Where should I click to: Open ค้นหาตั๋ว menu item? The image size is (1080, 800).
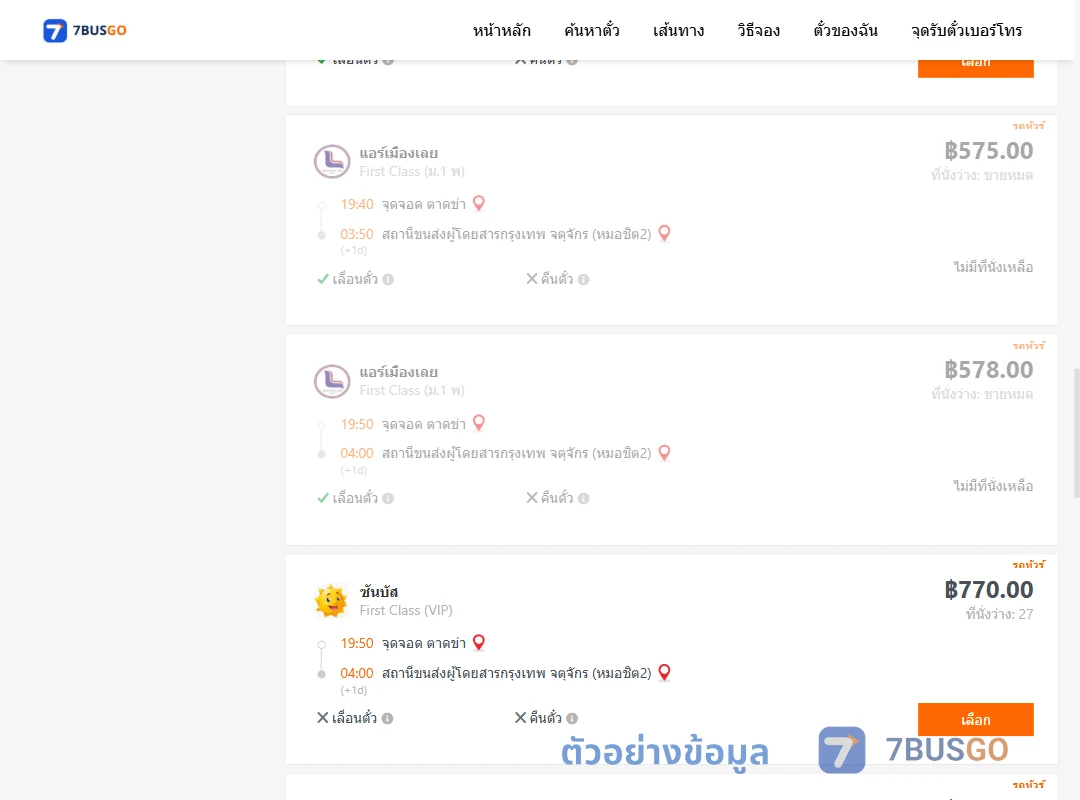(x=592, y=30)
